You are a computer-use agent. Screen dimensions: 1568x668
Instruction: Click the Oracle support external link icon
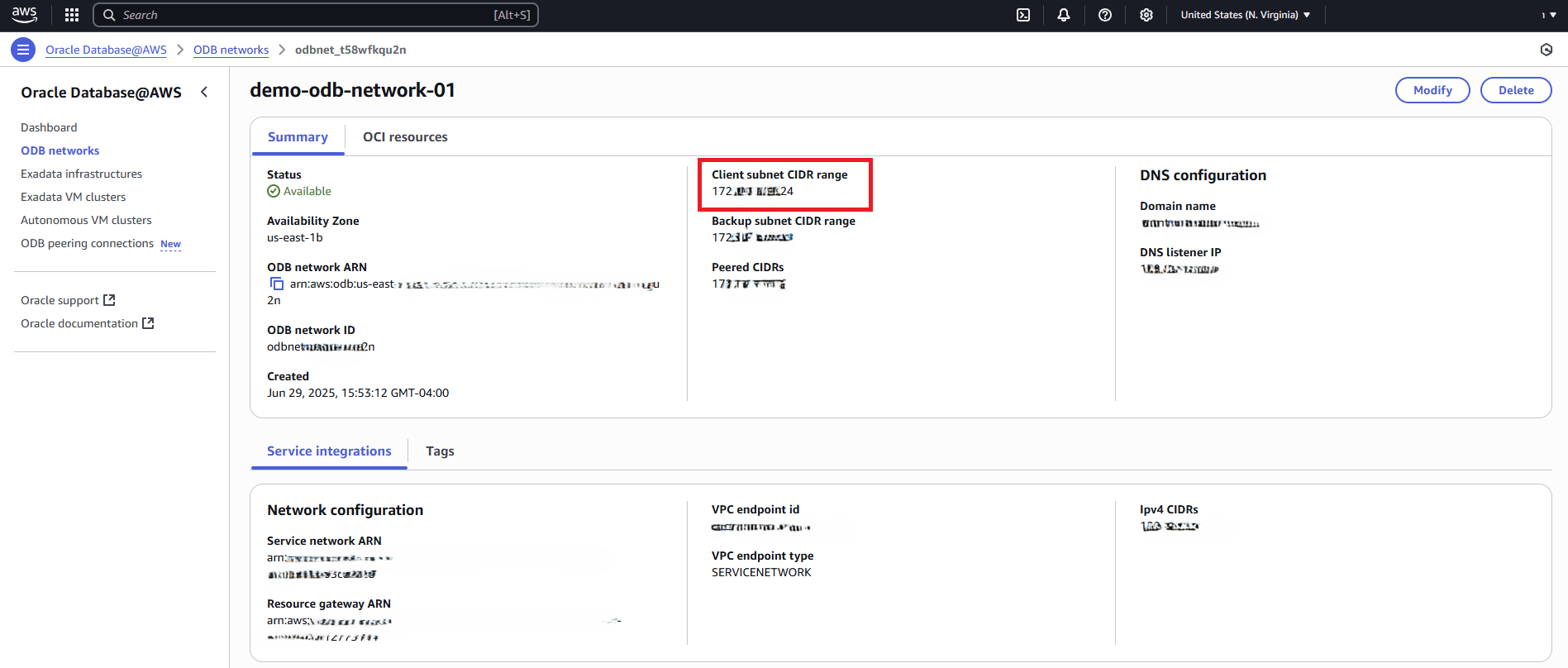click(x=109, y=300)
